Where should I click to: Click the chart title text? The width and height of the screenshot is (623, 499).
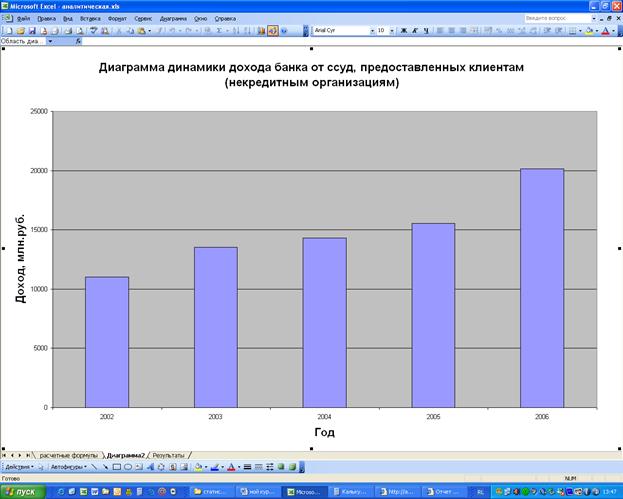[312, 75]
